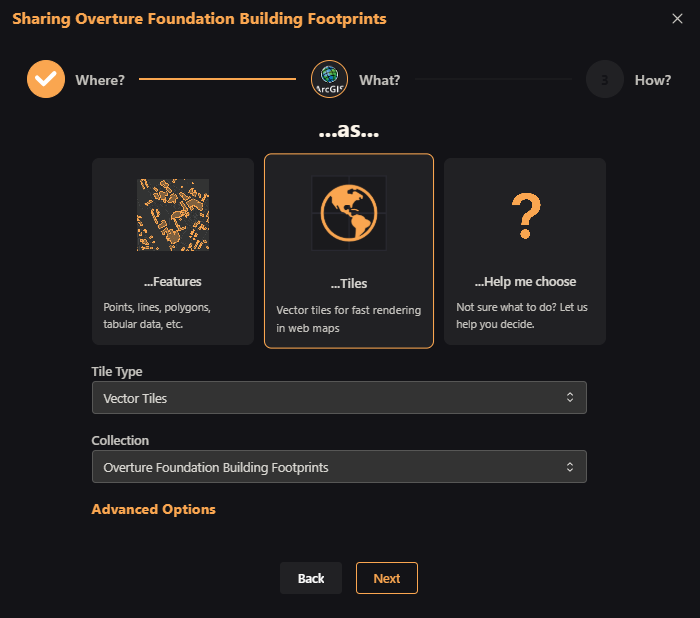
Task: Go to the Where? step label
Action: pyautogui.click(x=100, y=80)
